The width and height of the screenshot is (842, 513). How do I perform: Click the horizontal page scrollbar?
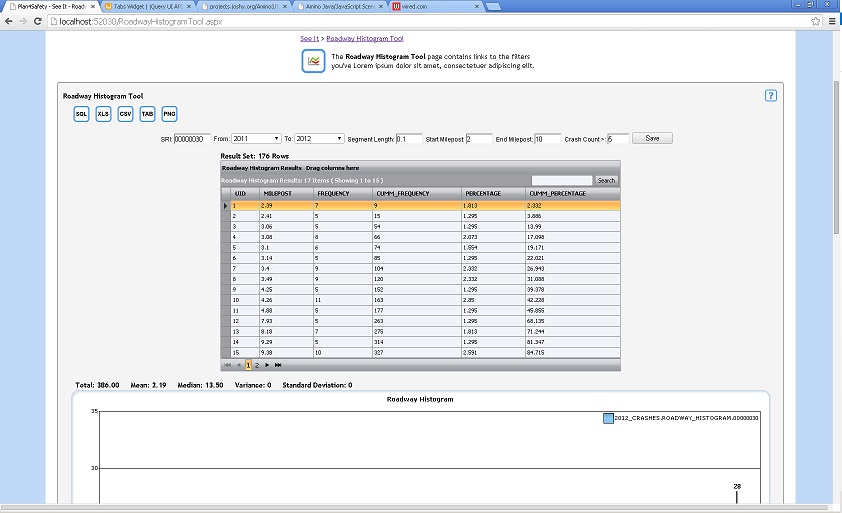pyautogui.click(x=413, y=508)
